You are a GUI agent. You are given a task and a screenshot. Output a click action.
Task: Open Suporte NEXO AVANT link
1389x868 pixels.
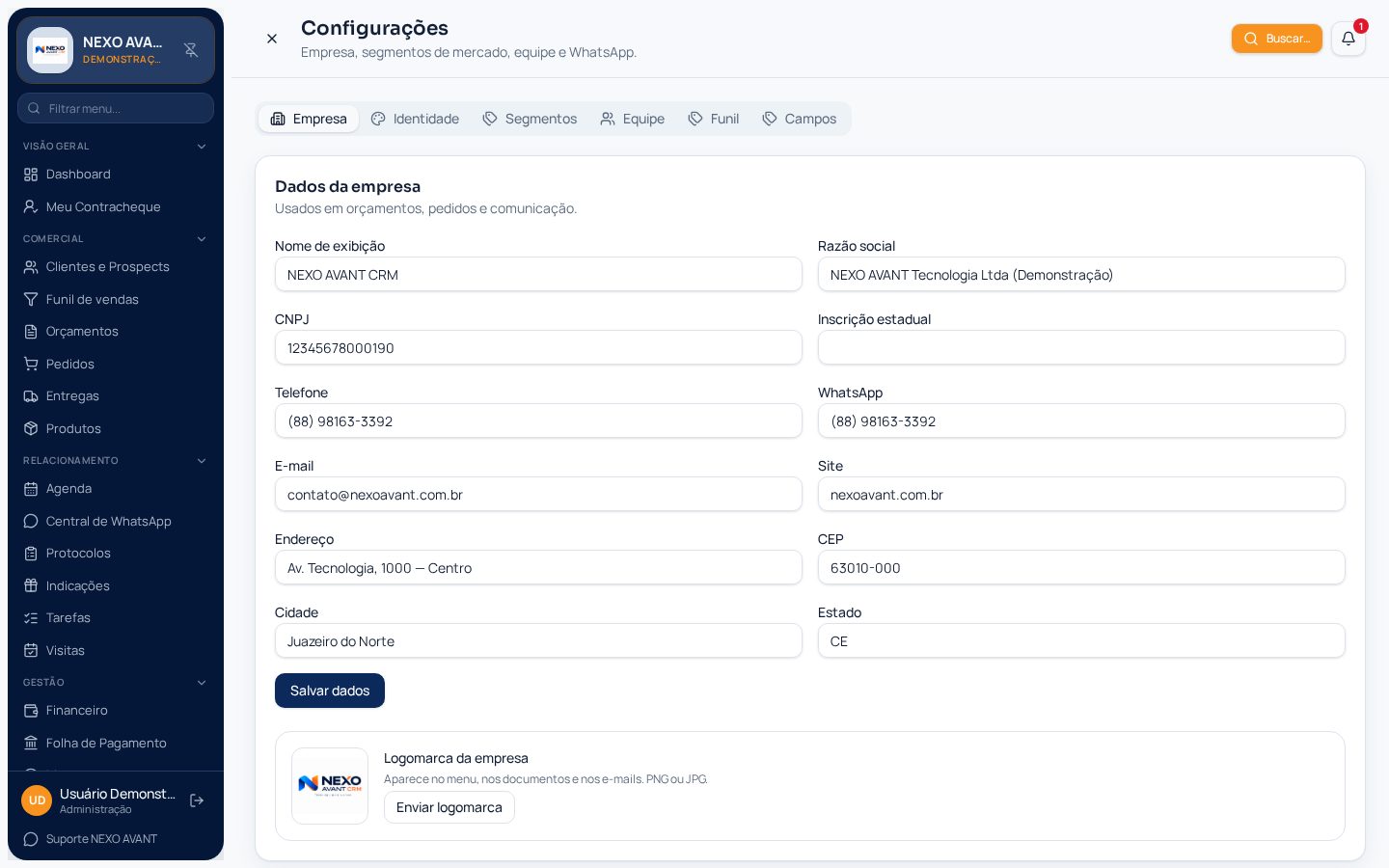click(91, 839)
